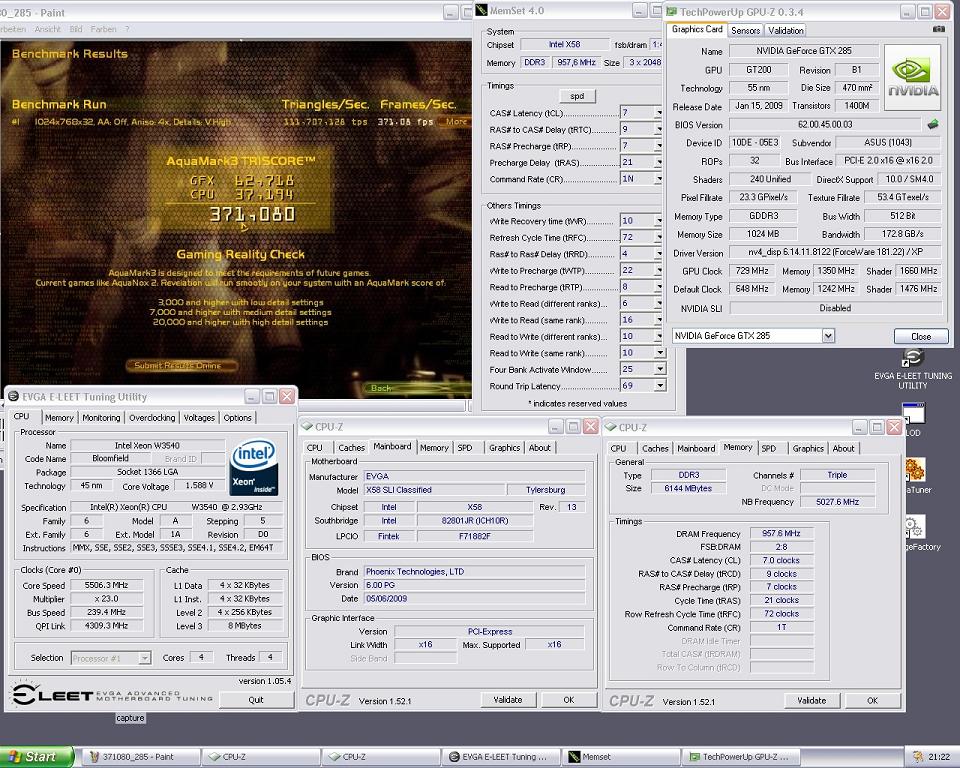Viewport: 960px width, 768px height.
Task: Click the tray icon beside the clock
Action: click(917, 757)
